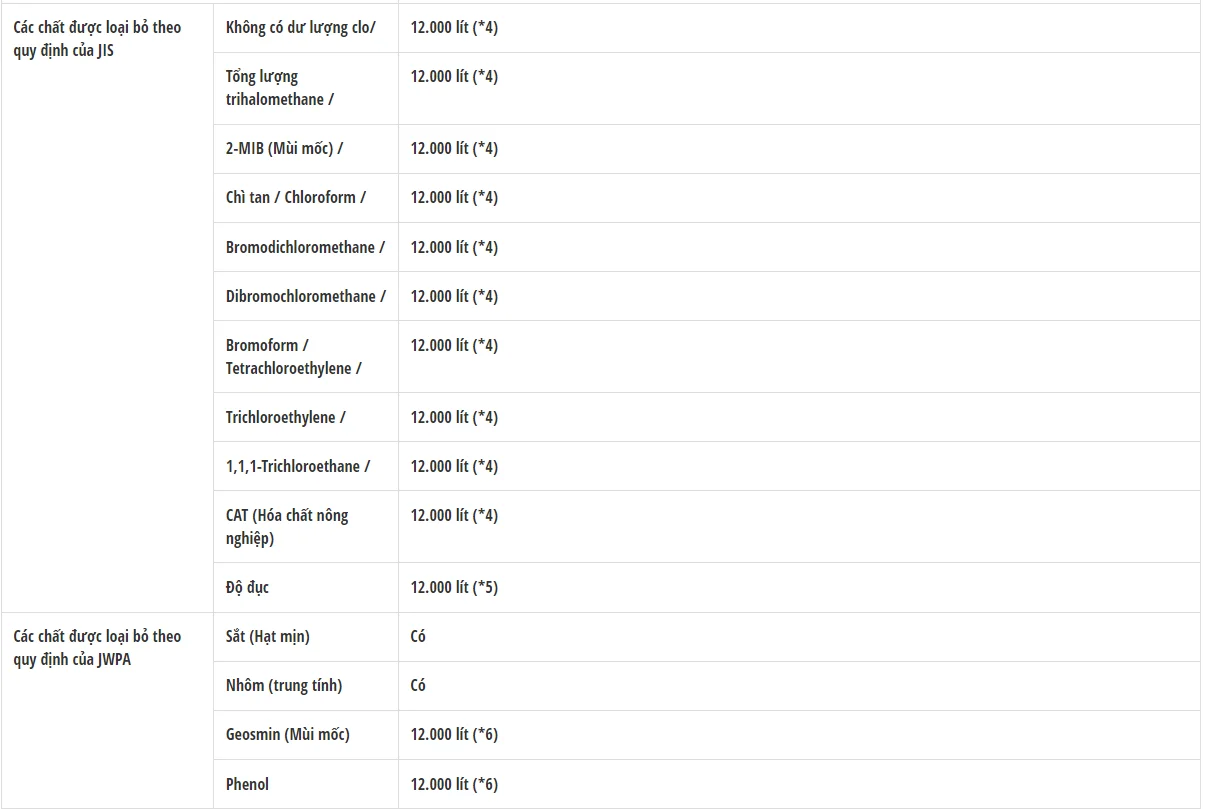Click the "1,1,1-Trichloroethane" label
Image resolution: width=1207 pixels, height=809 pixels.
click(297, 466)
